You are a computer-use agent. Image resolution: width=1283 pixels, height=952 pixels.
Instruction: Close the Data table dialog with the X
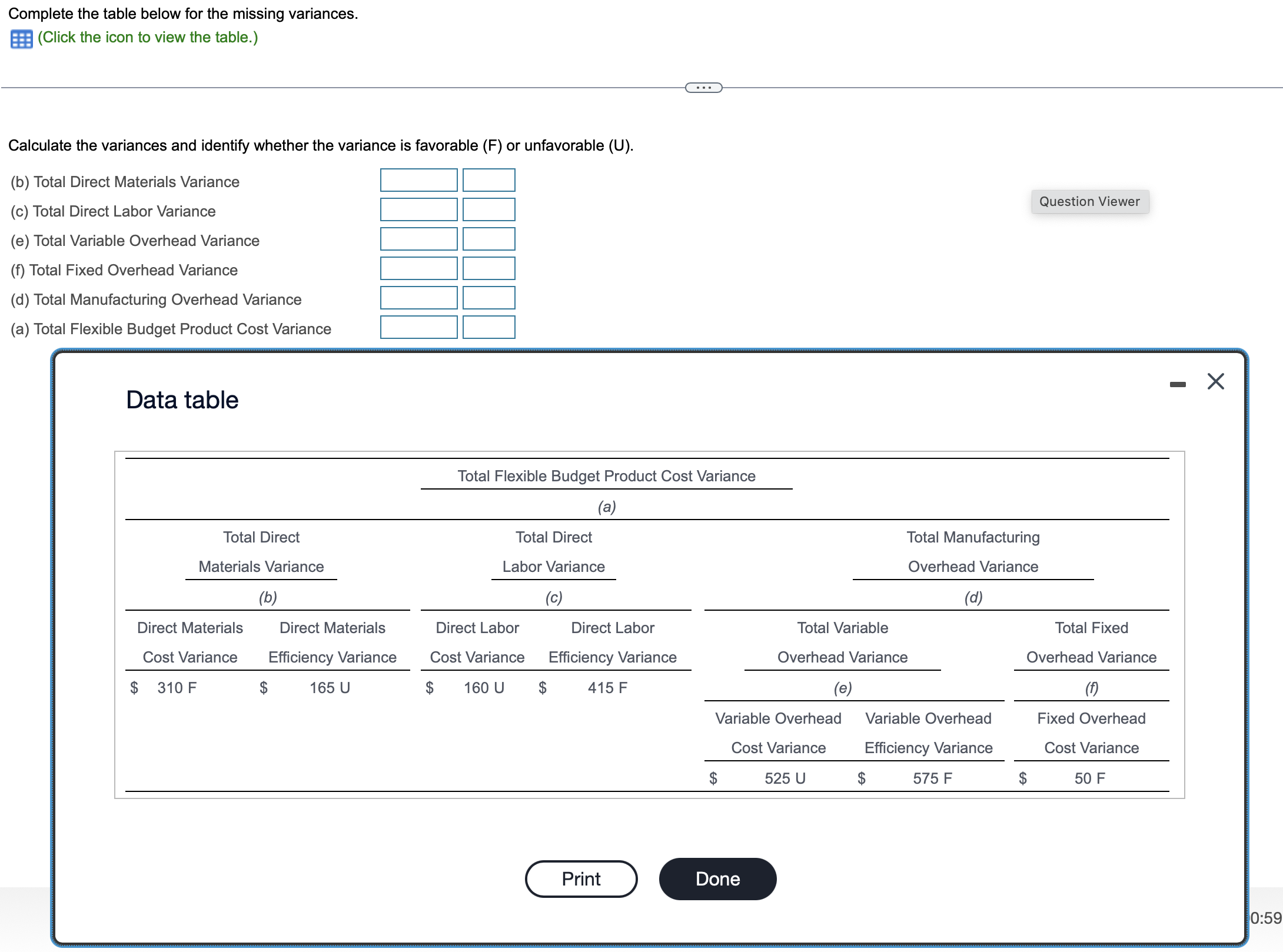click(1215, 381)
